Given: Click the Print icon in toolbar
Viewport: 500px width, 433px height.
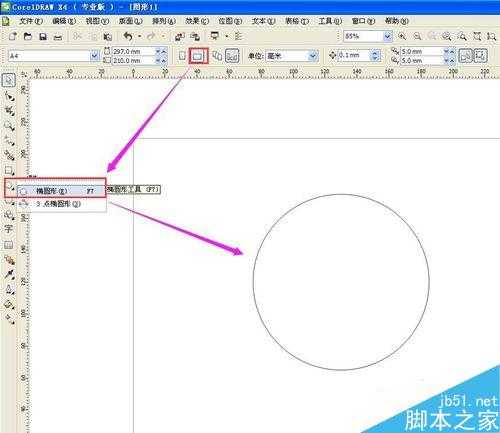Looking at the screenshot, I should (58, 37).
